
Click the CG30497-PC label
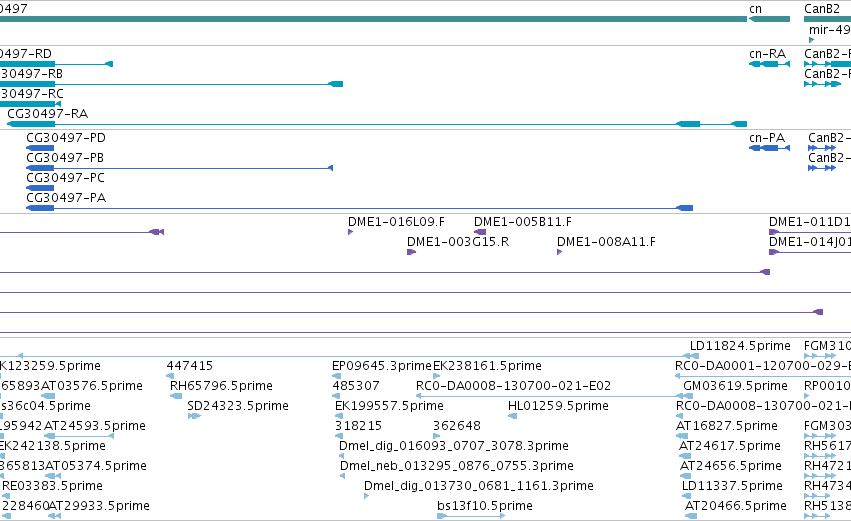(x=65, y=178)
